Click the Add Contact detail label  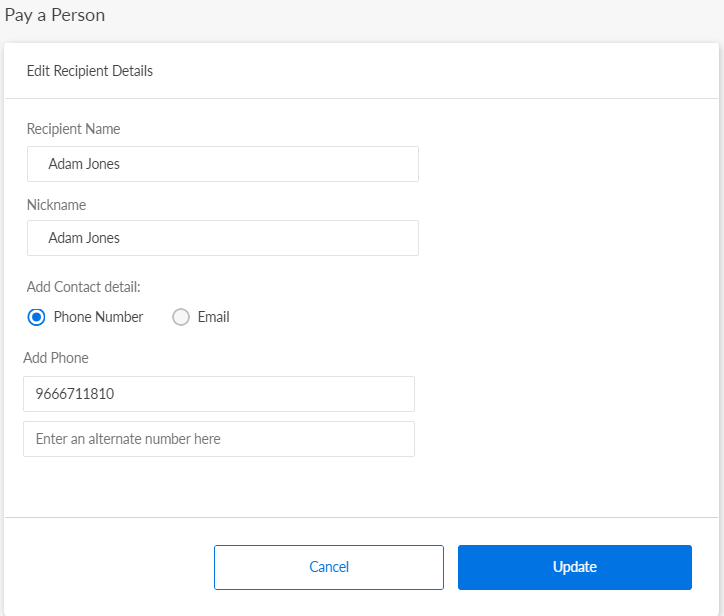pos(83,287)
